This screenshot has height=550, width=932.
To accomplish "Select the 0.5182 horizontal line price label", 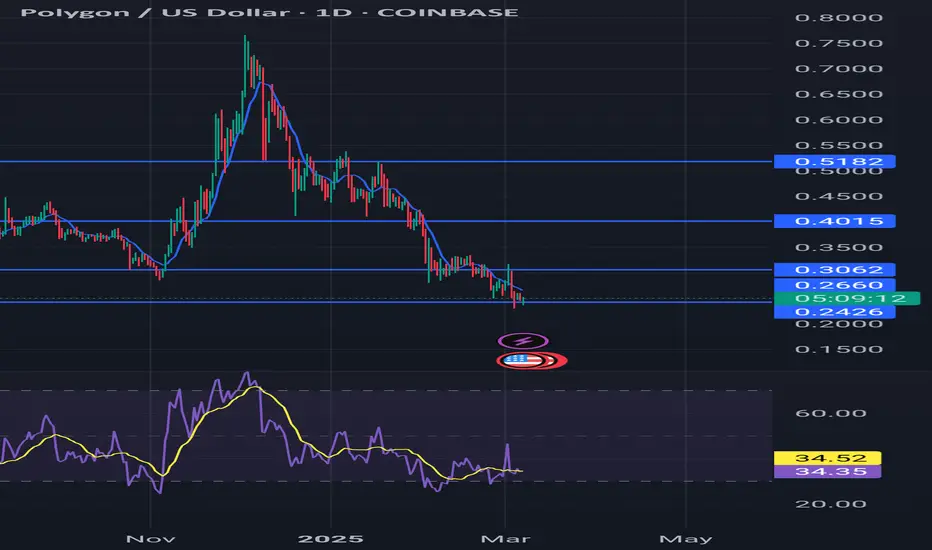I will click(x=835, y=161).
